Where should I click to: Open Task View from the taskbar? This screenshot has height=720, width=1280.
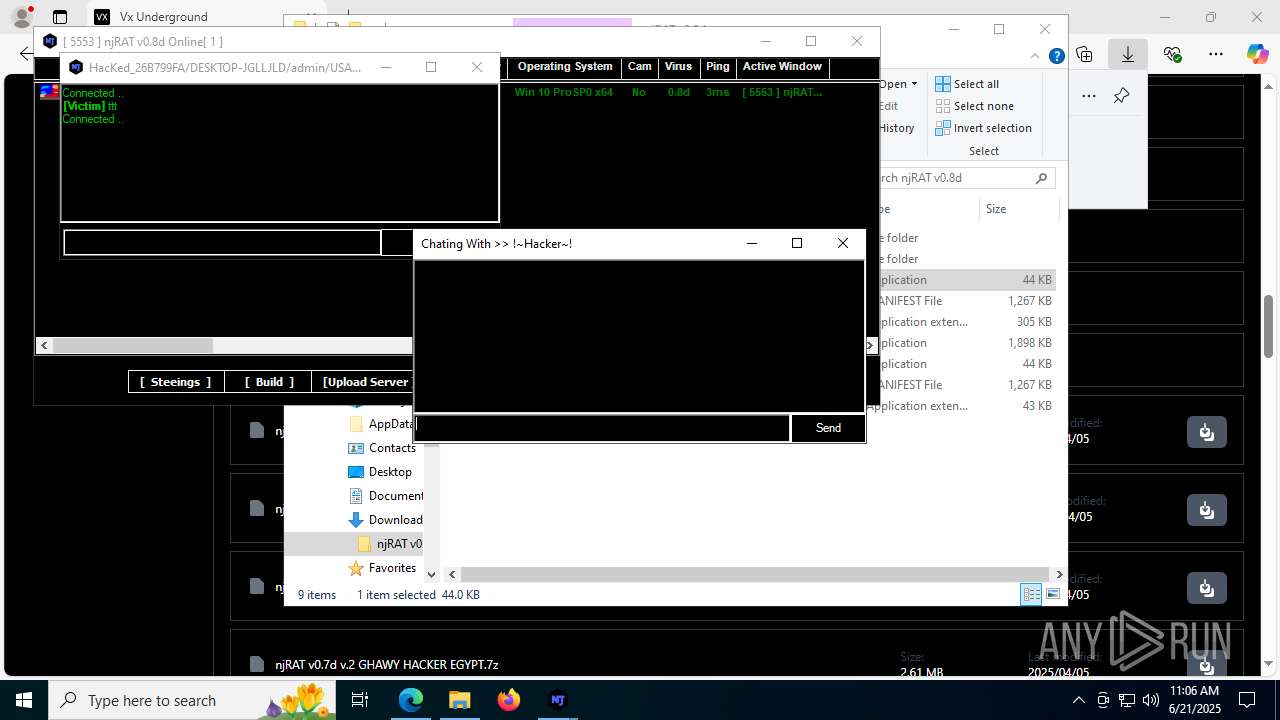click(360, 700)
